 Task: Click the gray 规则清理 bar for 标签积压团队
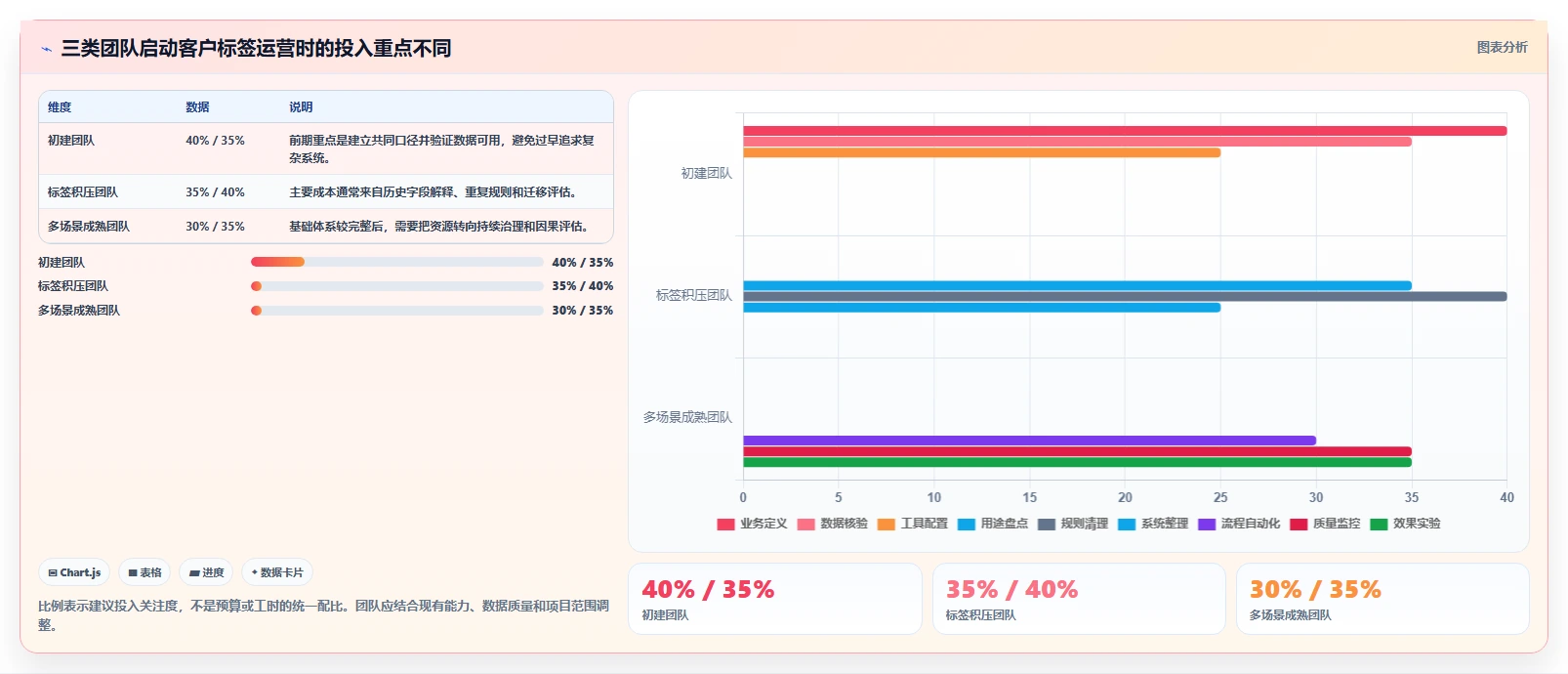1125,296
